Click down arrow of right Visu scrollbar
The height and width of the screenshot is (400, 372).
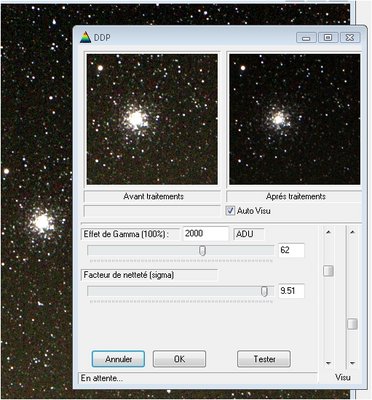click(x=352, y=363)
